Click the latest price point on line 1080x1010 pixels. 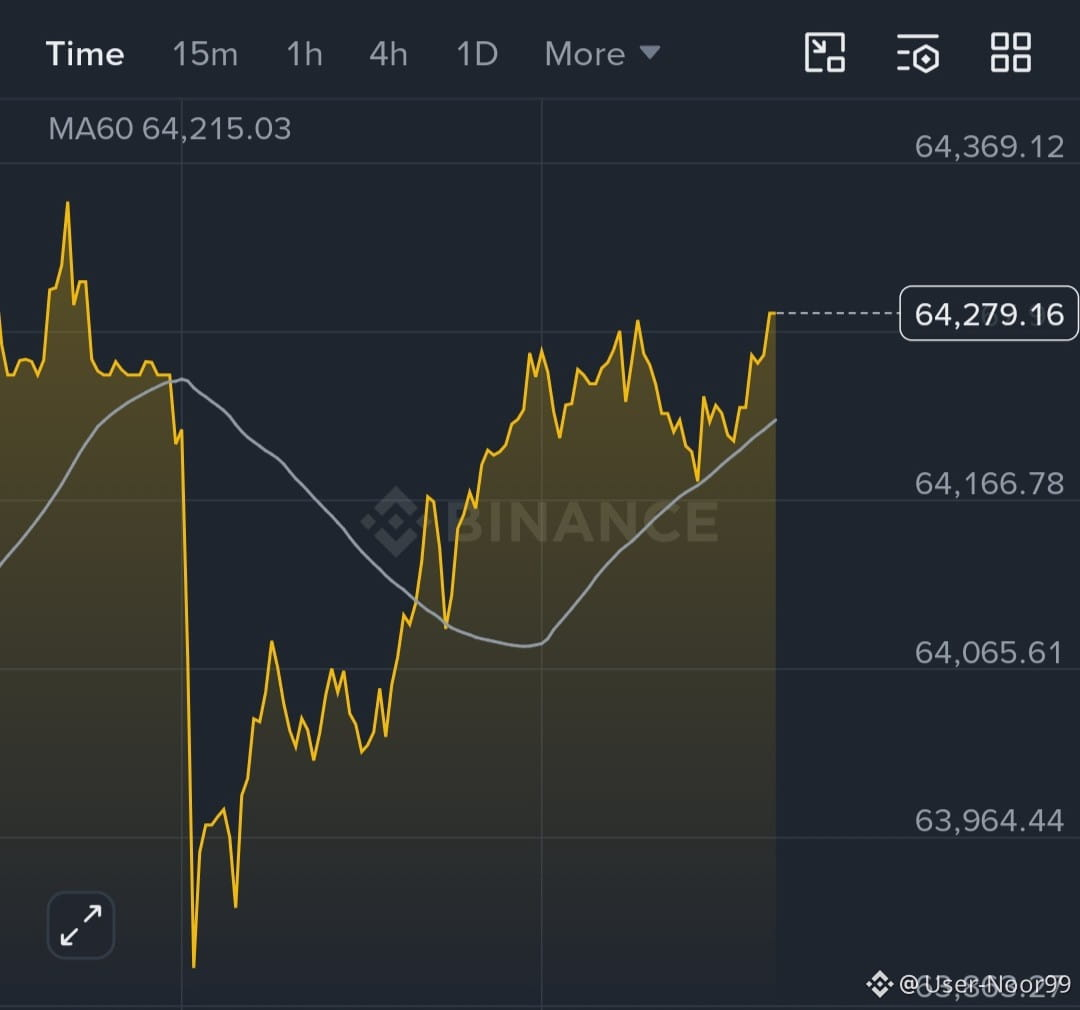click(772, 313)
